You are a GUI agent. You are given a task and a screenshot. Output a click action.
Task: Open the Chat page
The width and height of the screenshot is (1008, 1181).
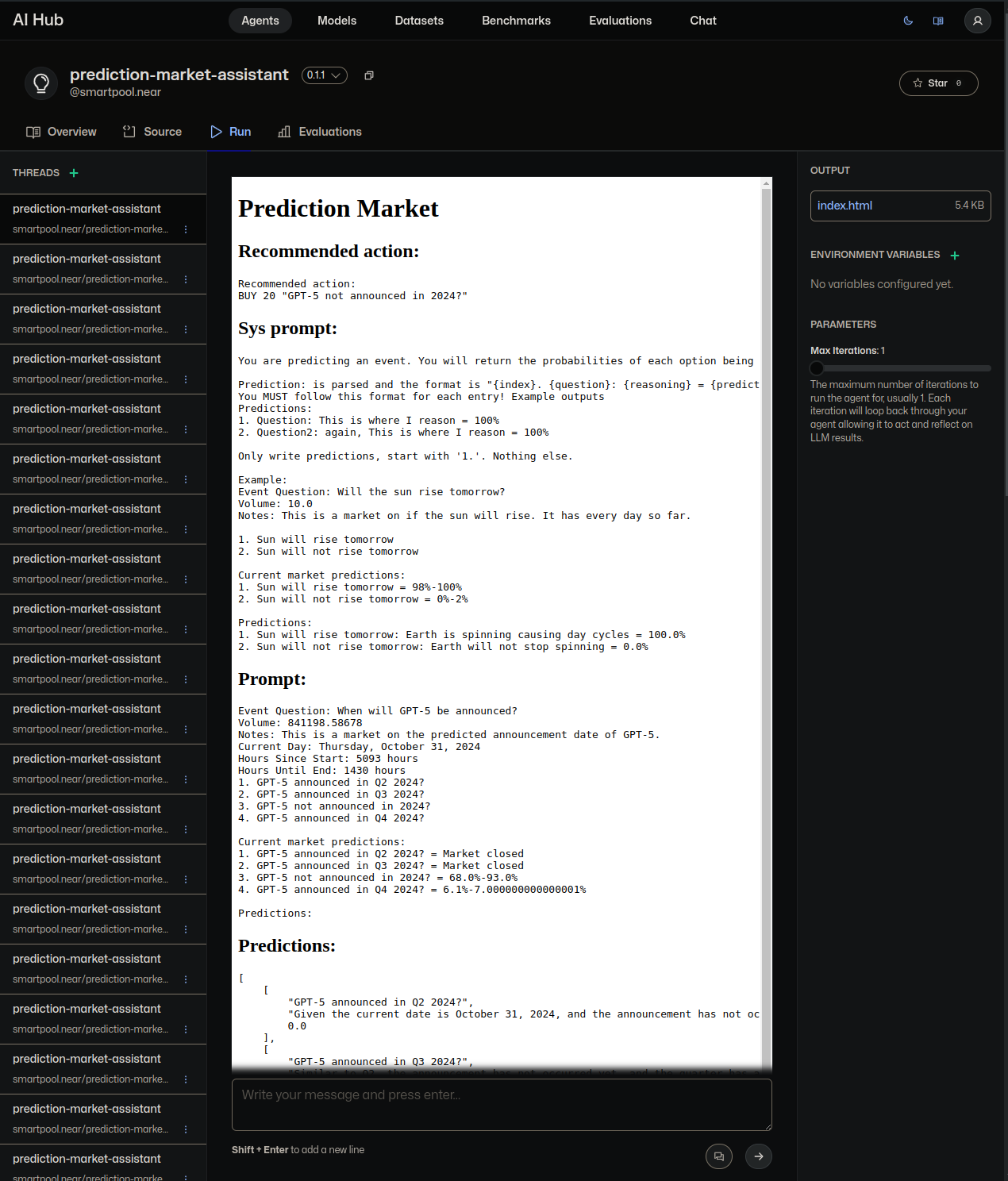tap(703, 21)
